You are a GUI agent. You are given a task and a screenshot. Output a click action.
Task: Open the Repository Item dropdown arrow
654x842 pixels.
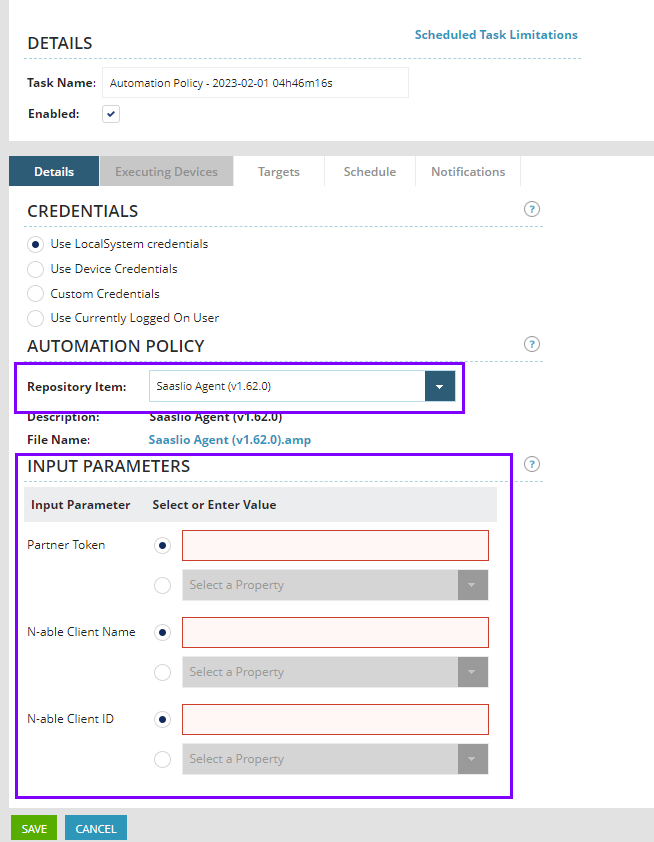coord(440,386)
